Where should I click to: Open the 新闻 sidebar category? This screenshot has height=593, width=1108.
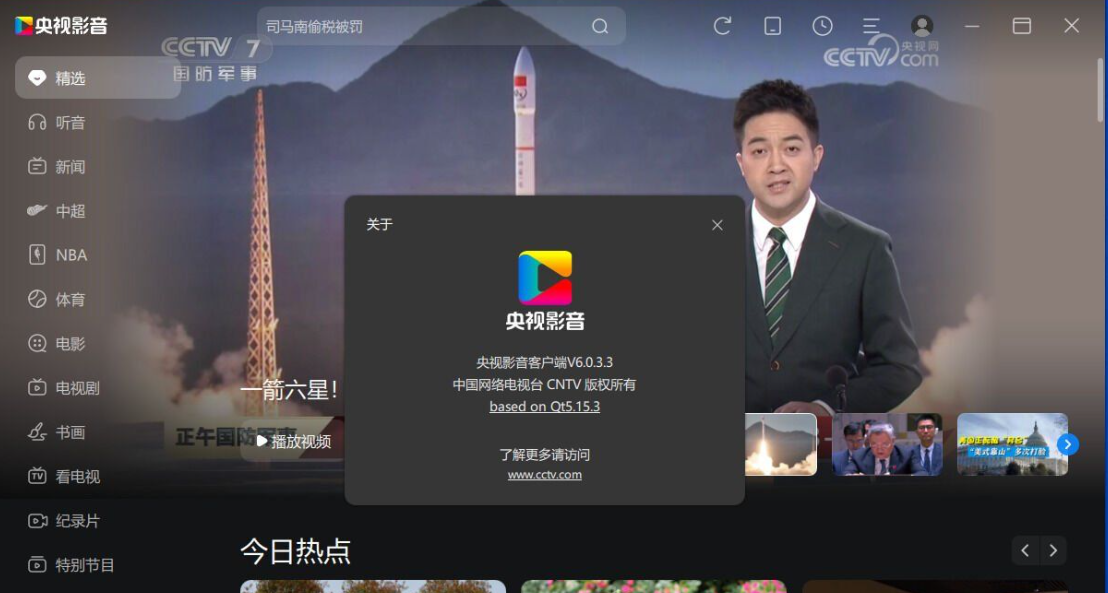[70, 167]
